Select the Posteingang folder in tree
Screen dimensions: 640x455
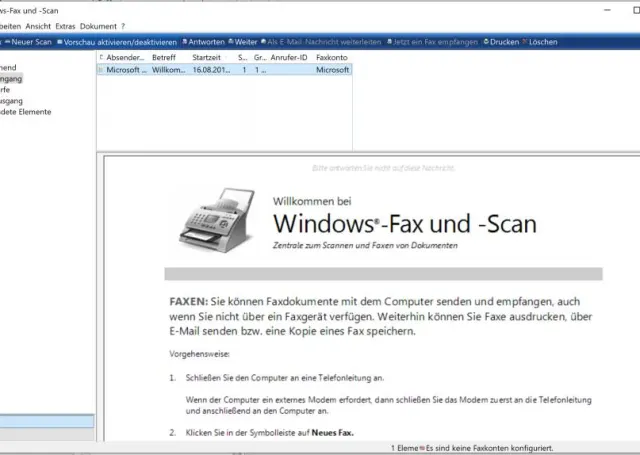(11, 79)
